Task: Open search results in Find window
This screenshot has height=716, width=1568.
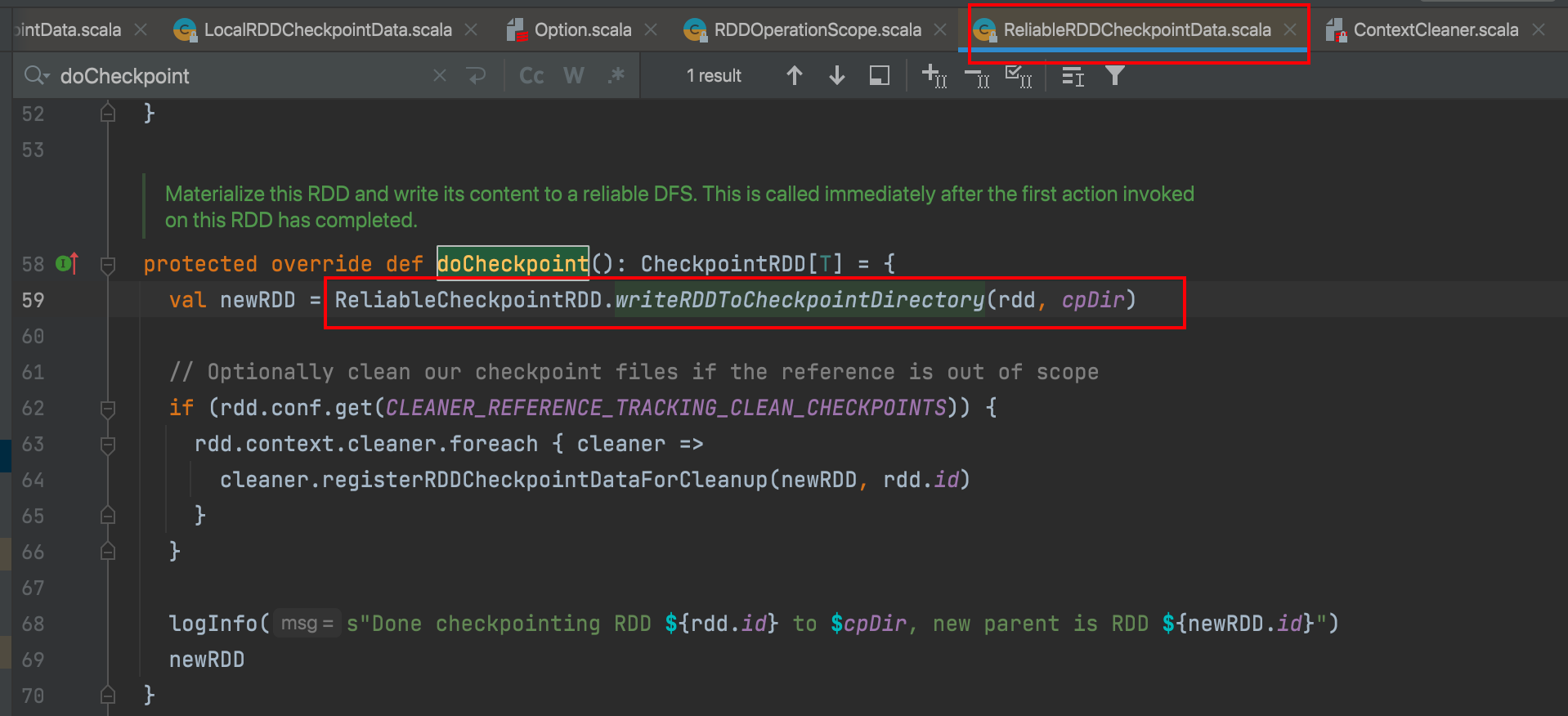Action: [x=880, y=76]
